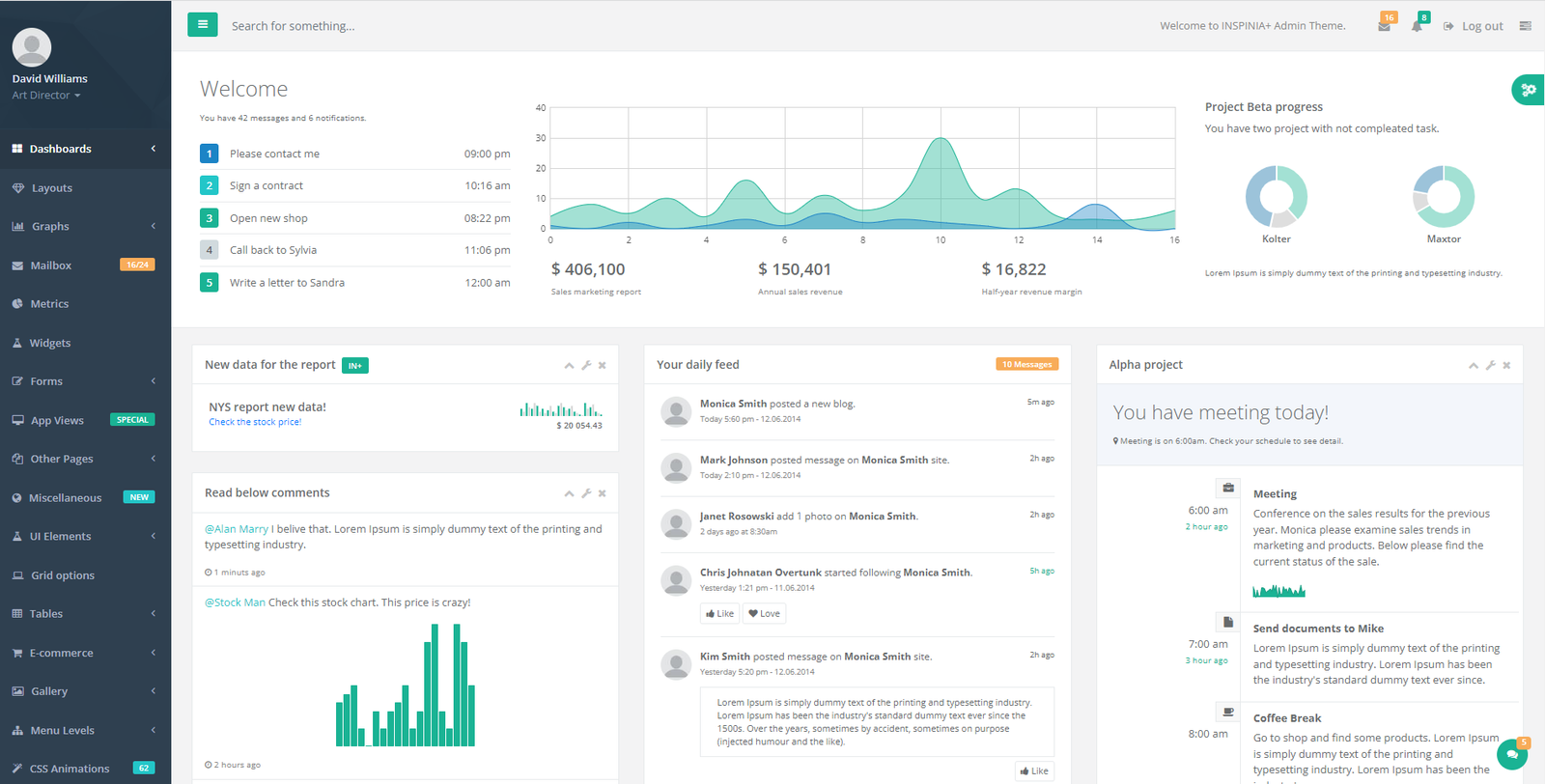Close the New data for the report panel

(602, 365)
